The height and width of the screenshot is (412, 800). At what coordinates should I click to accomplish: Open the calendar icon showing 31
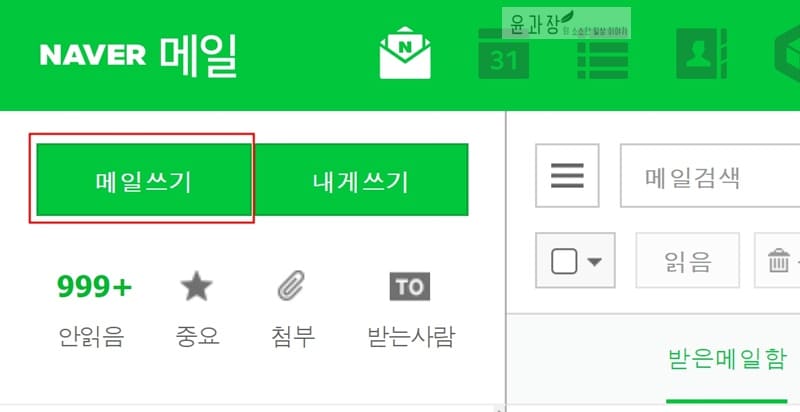point(504,54)
